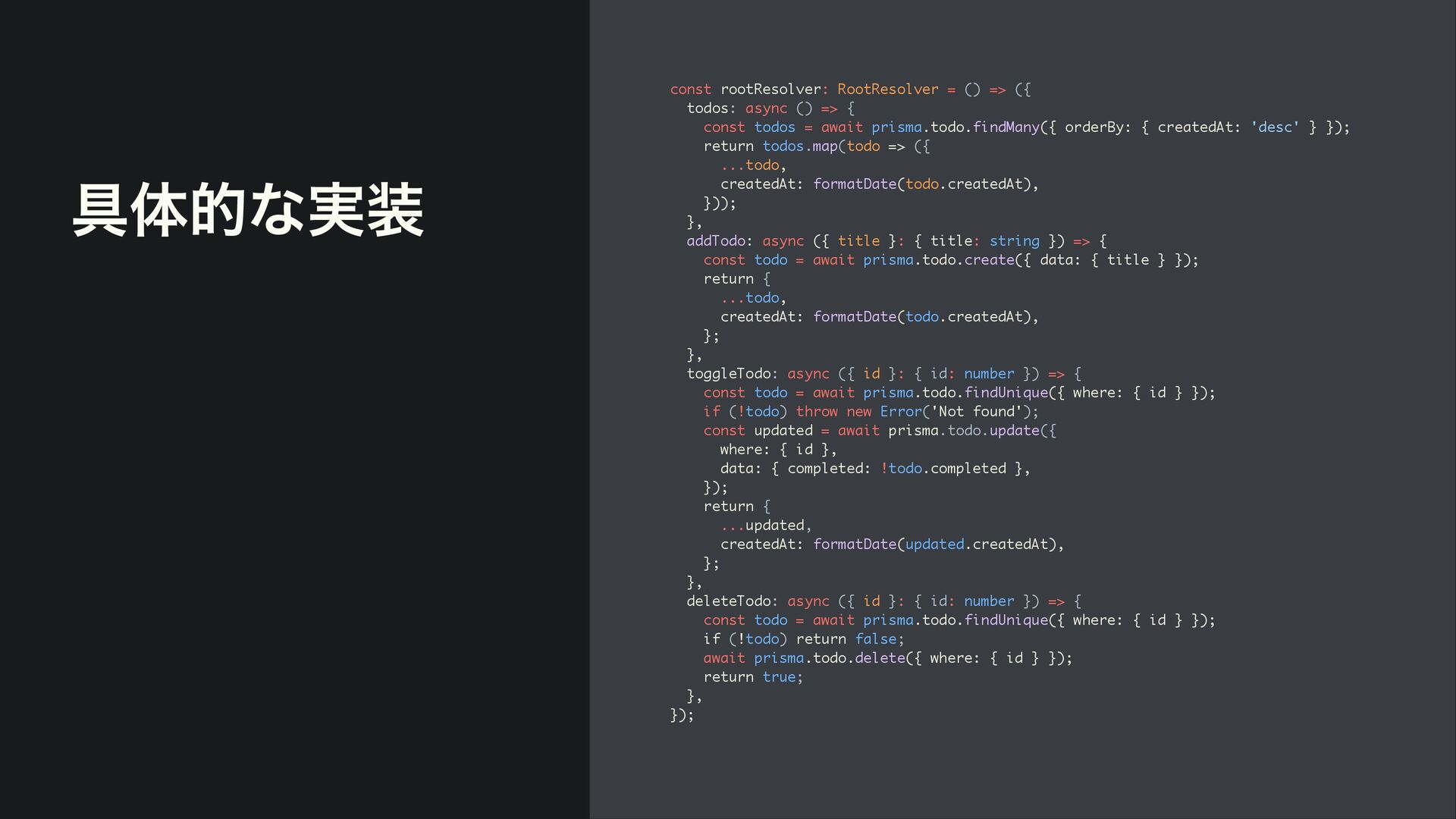This screenshot has height=819, width=1456.
Task: Click findMany in the todos resolver
Action: [1006, 127]
